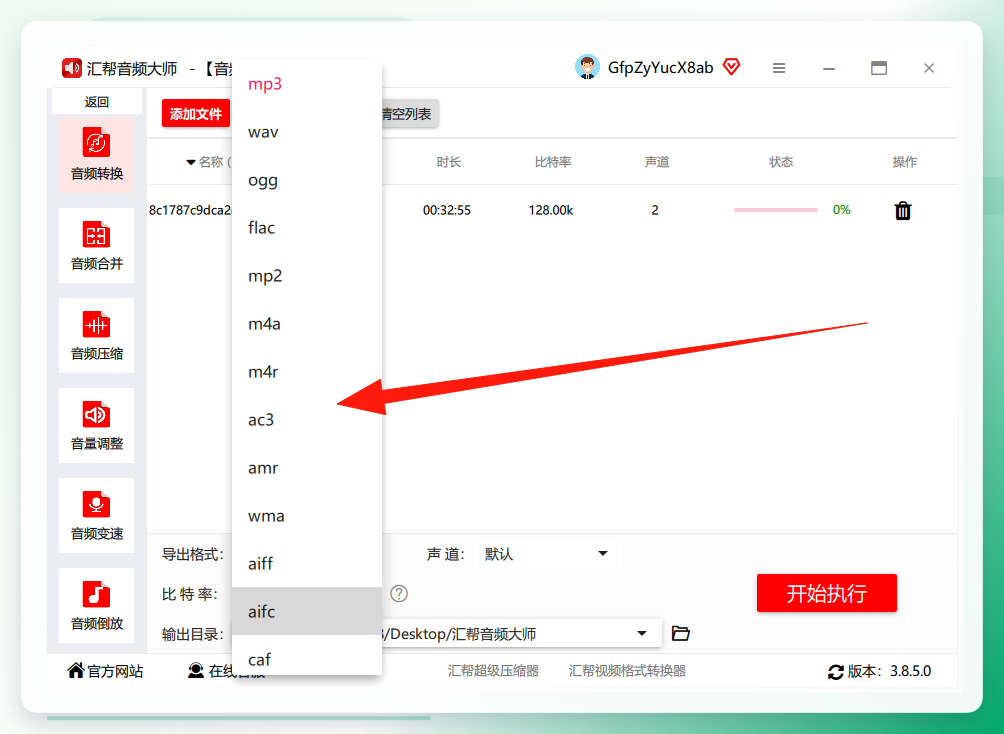
Task: Click the bitrate value 128.00k
Action: click(551, 210)
